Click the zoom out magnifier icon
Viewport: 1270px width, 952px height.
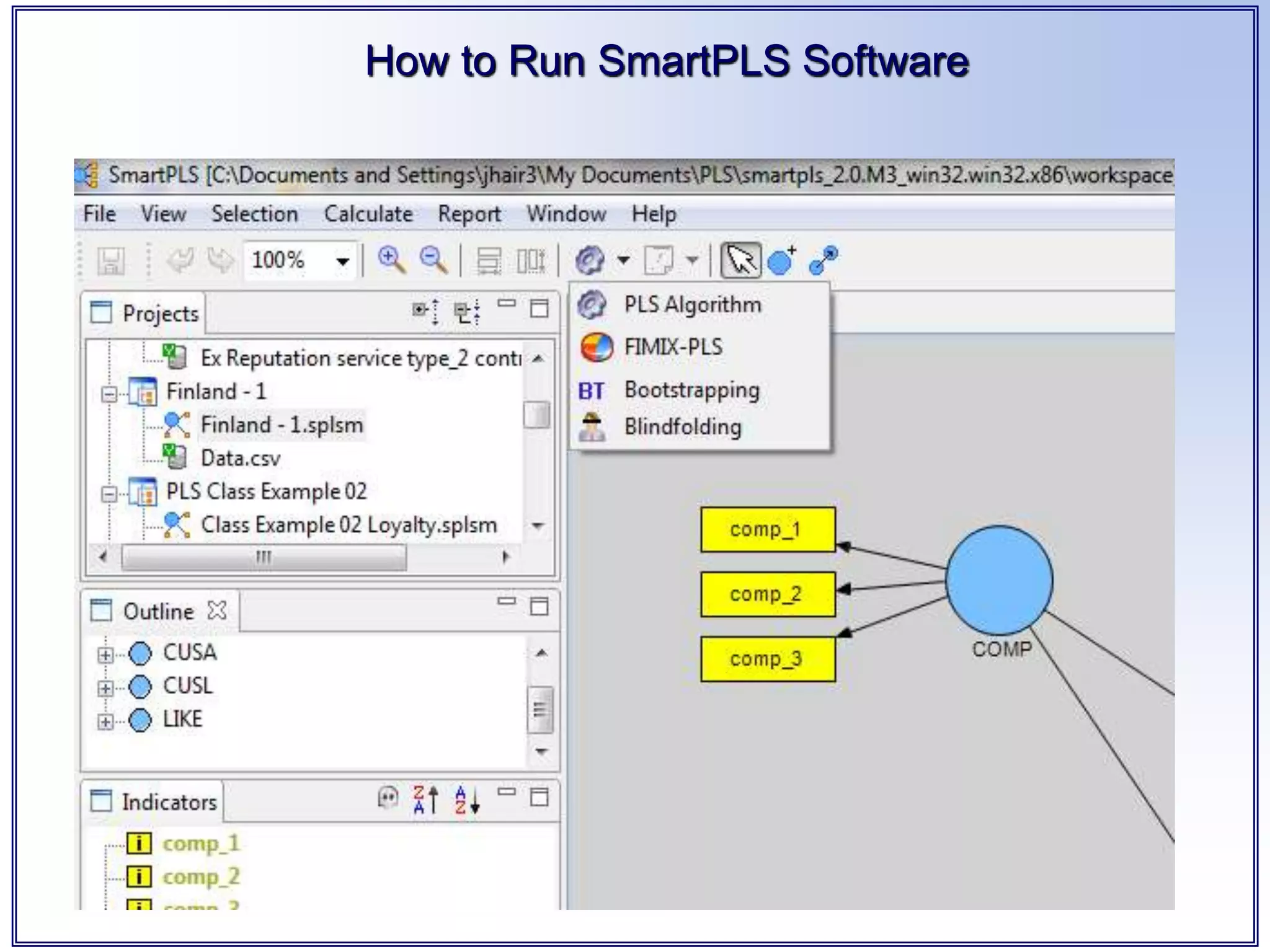coord(433,260)
